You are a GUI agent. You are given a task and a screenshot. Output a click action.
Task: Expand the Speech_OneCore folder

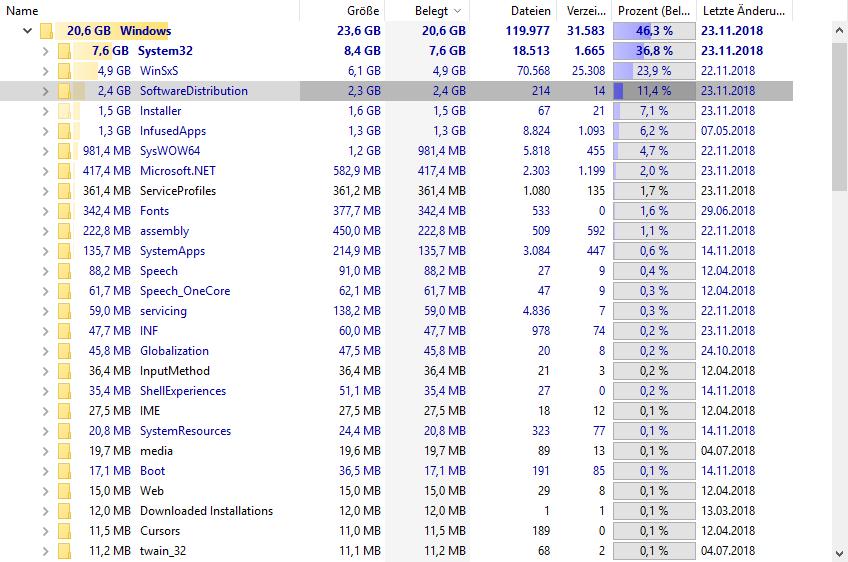pyautogui.click(x=45, y=292)
